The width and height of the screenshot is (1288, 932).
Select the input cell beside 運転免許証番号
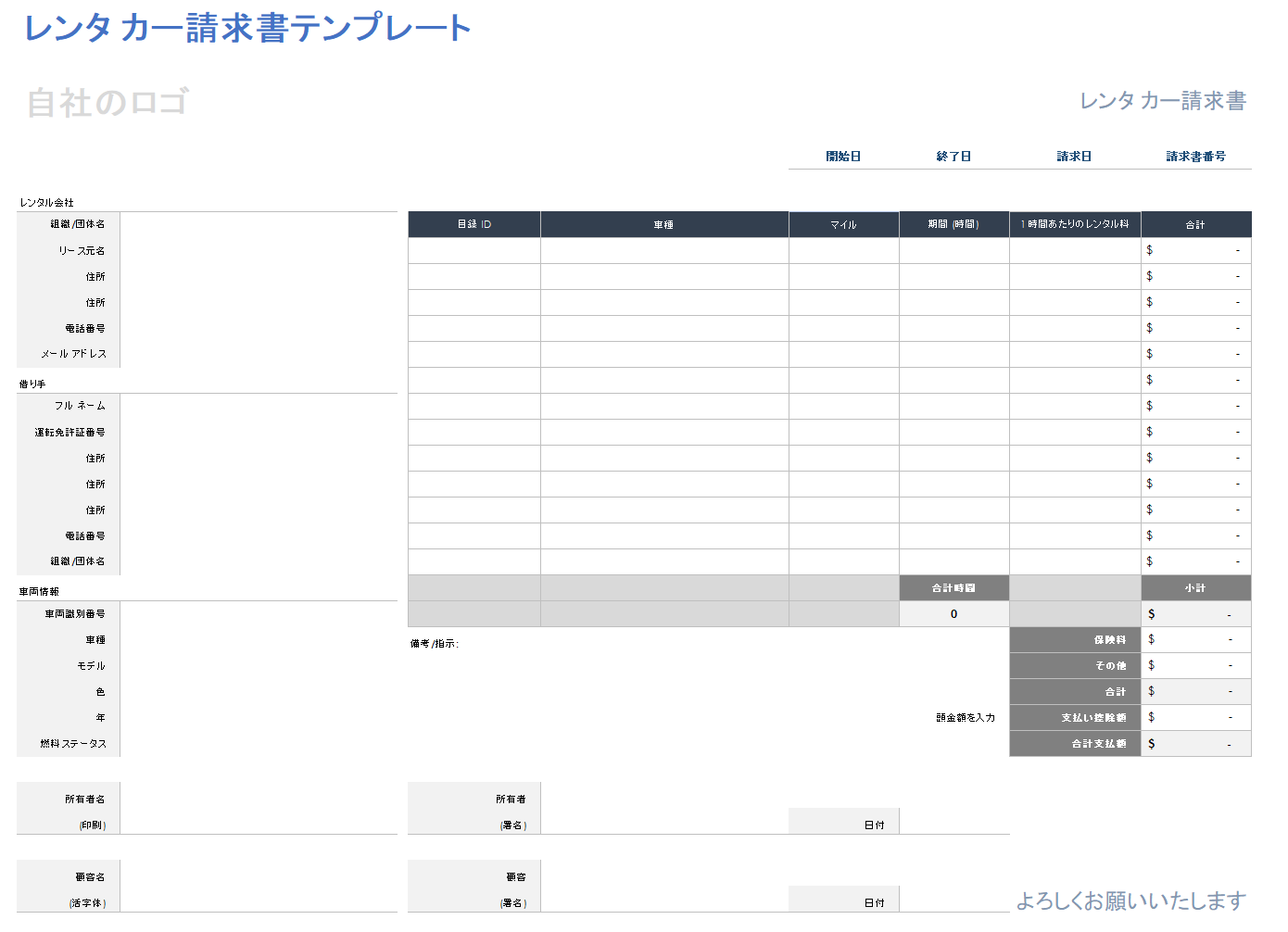tap(259, 433)
